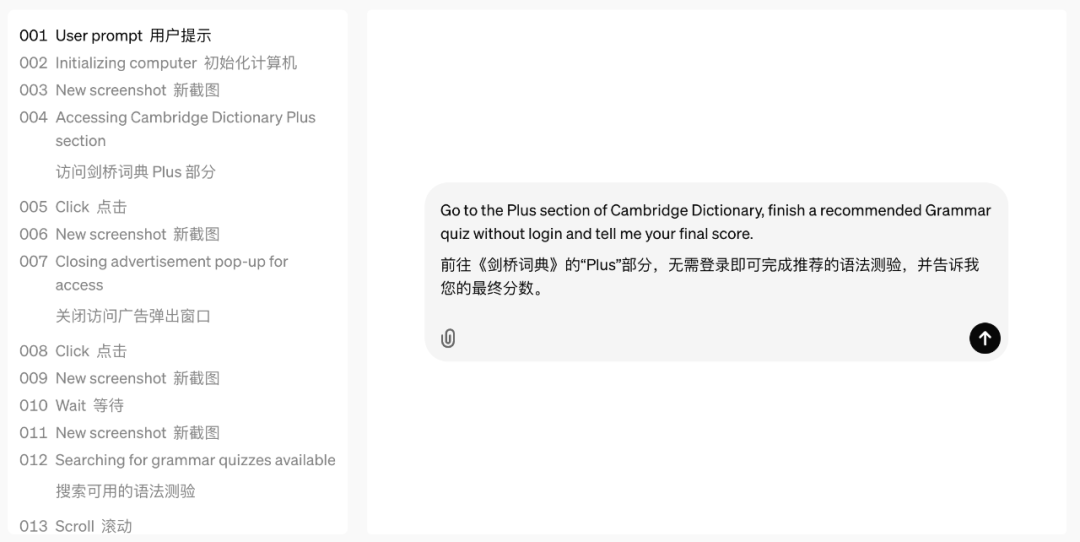Viewport: 1080px width, 542px height.
Task: Select step 001 User prompt
Action: click(115, 35)
